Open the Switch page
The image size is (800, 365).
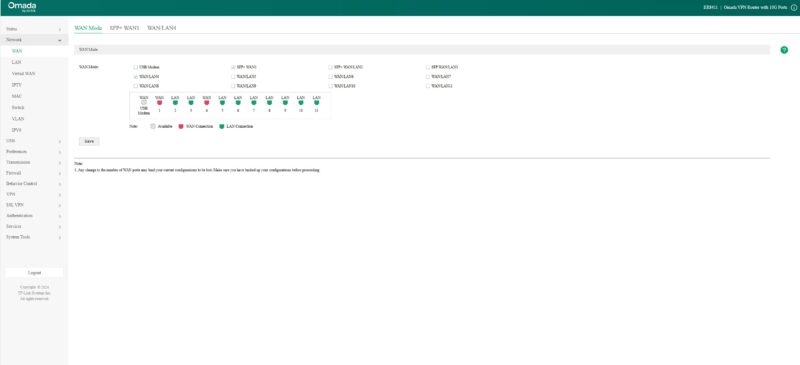[x=34, y=107]
